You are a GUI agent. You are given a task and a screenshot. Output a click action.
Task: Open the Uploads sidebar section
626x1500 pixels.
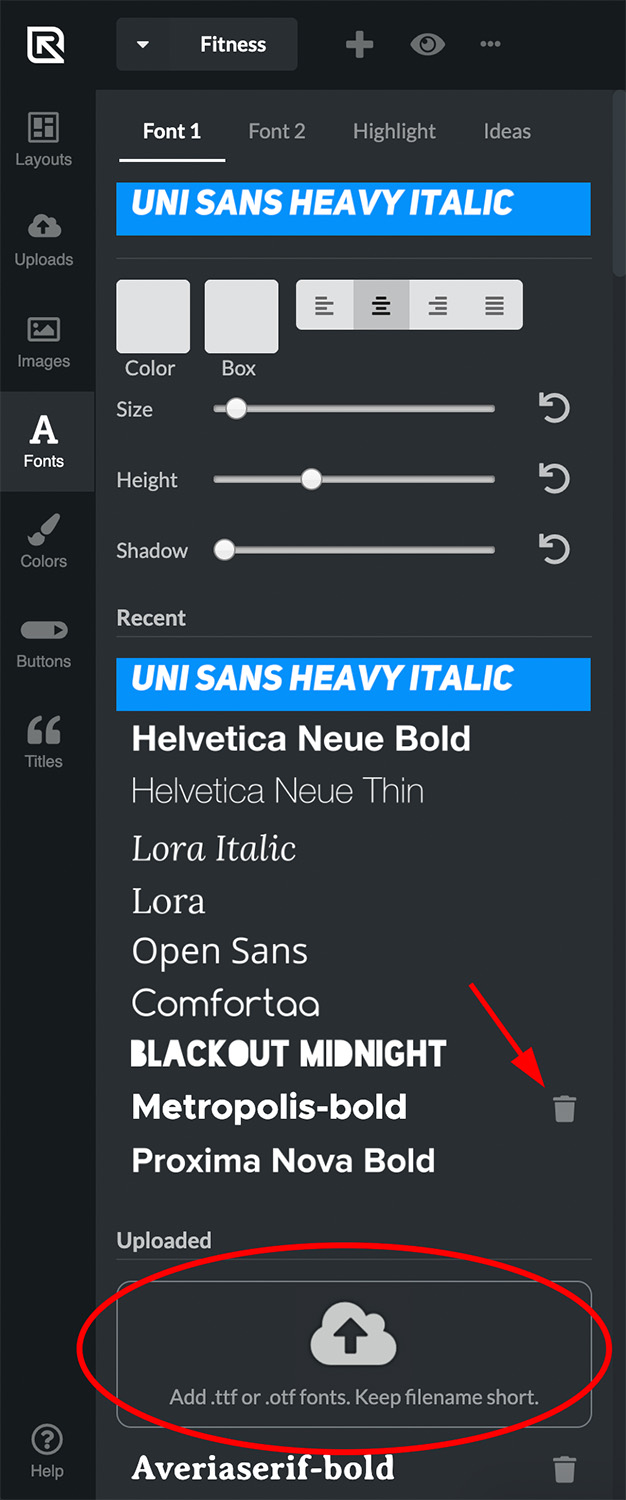point(43,239)
